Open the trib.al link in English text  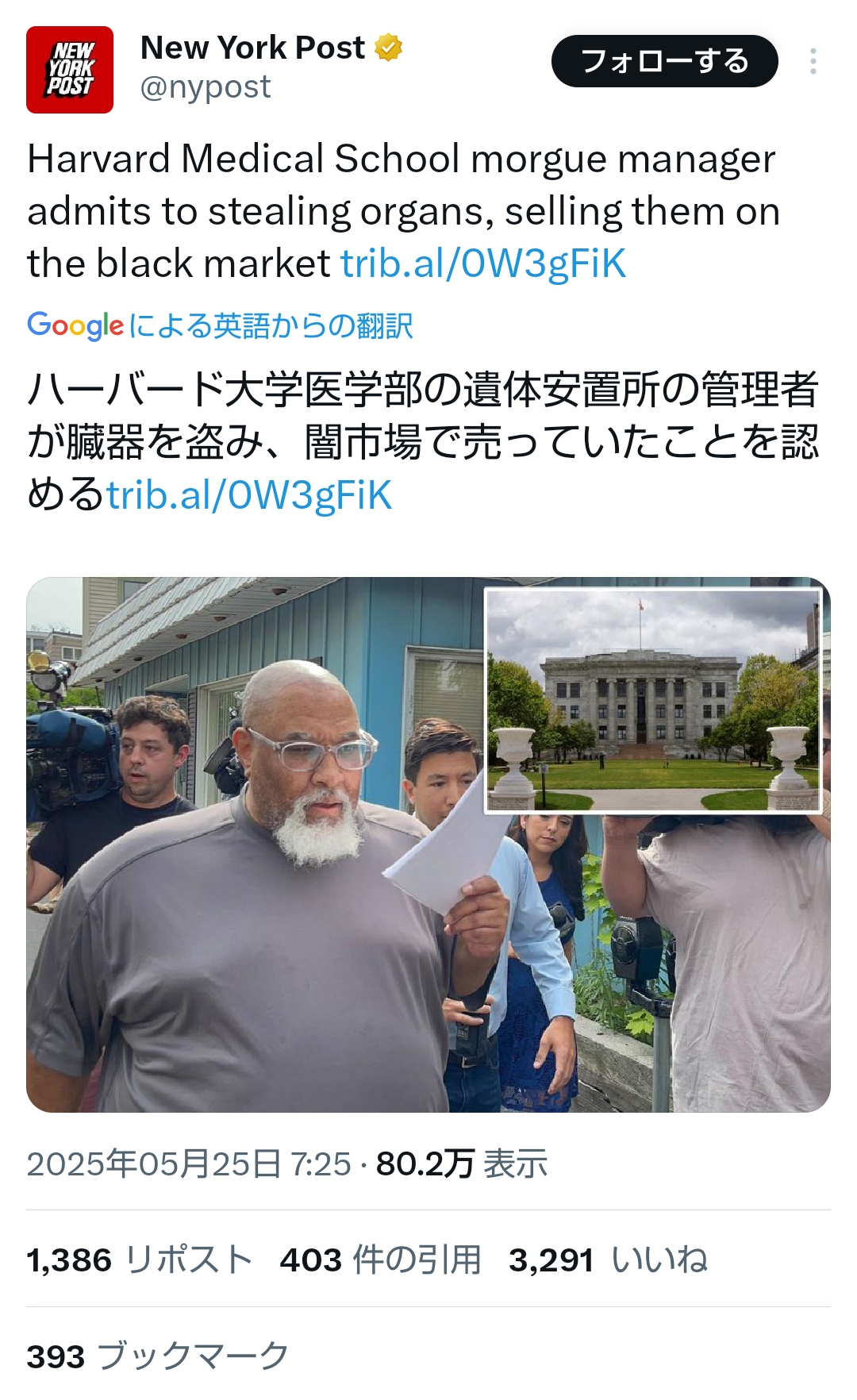click(483, 263)
